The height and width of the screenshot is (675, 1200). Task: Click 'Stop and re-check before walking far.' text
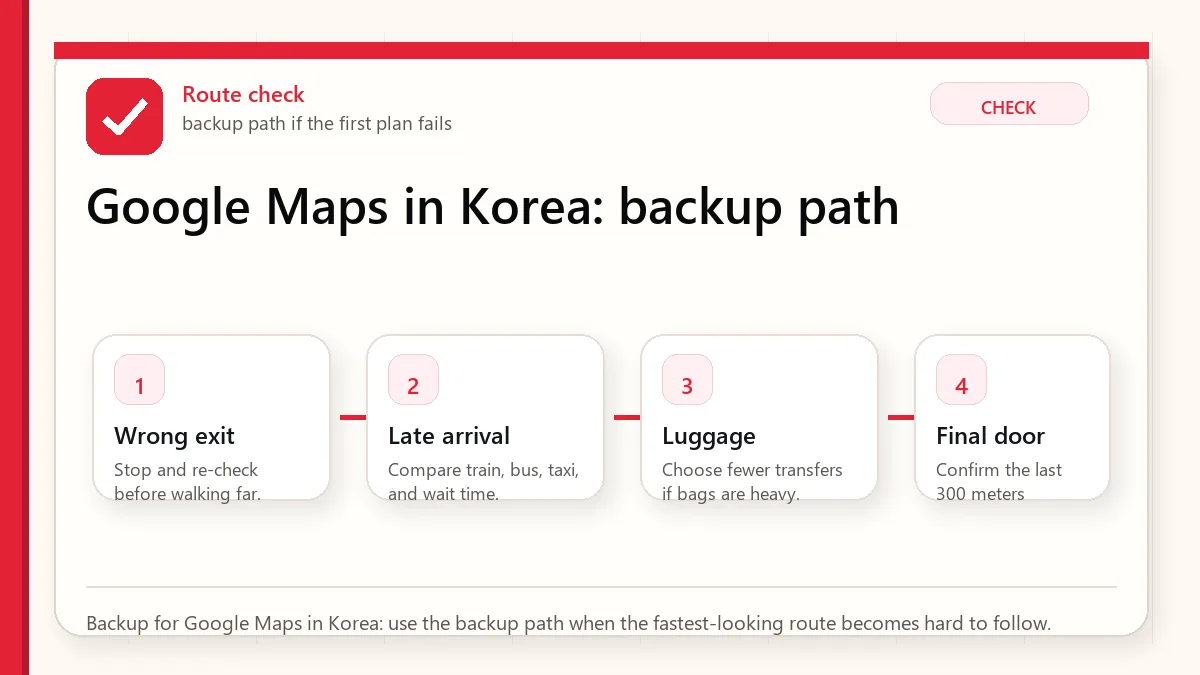point(188,481)
